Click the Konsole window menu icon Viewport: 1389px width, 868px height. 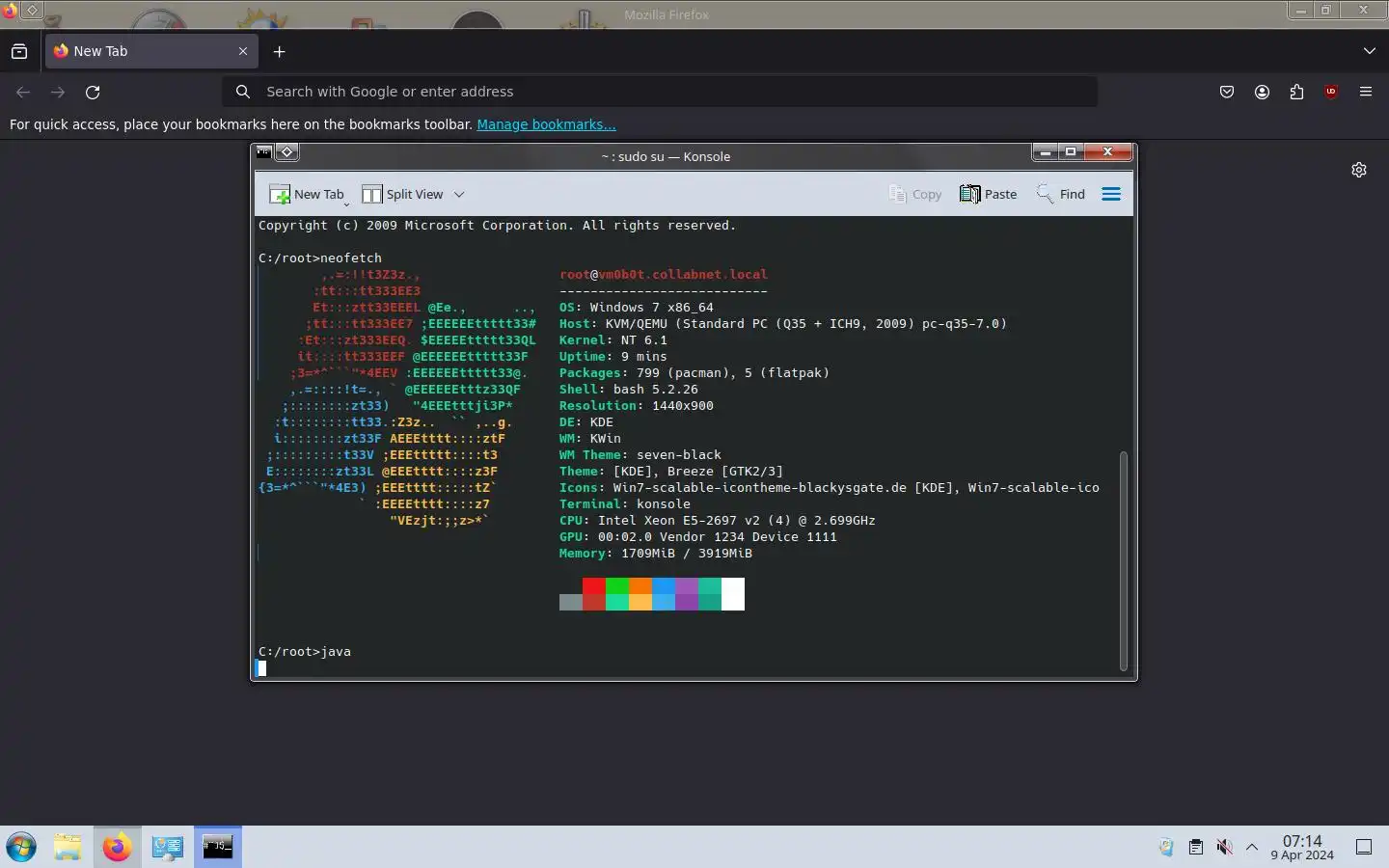pyautogui.click(x=263, y=152)
